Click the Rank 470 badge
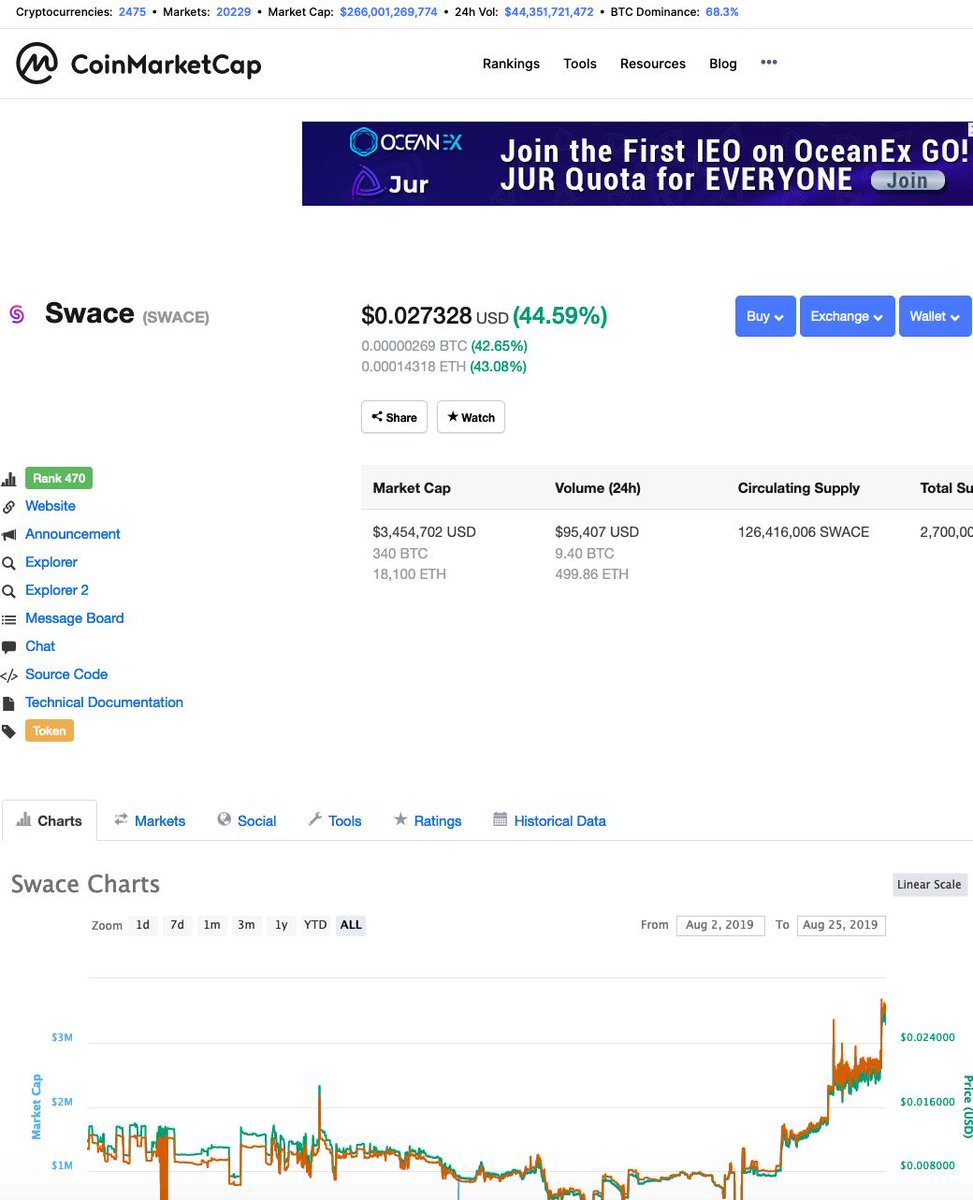This screenshot has width=973, height=1200. (x=59, y=478)
